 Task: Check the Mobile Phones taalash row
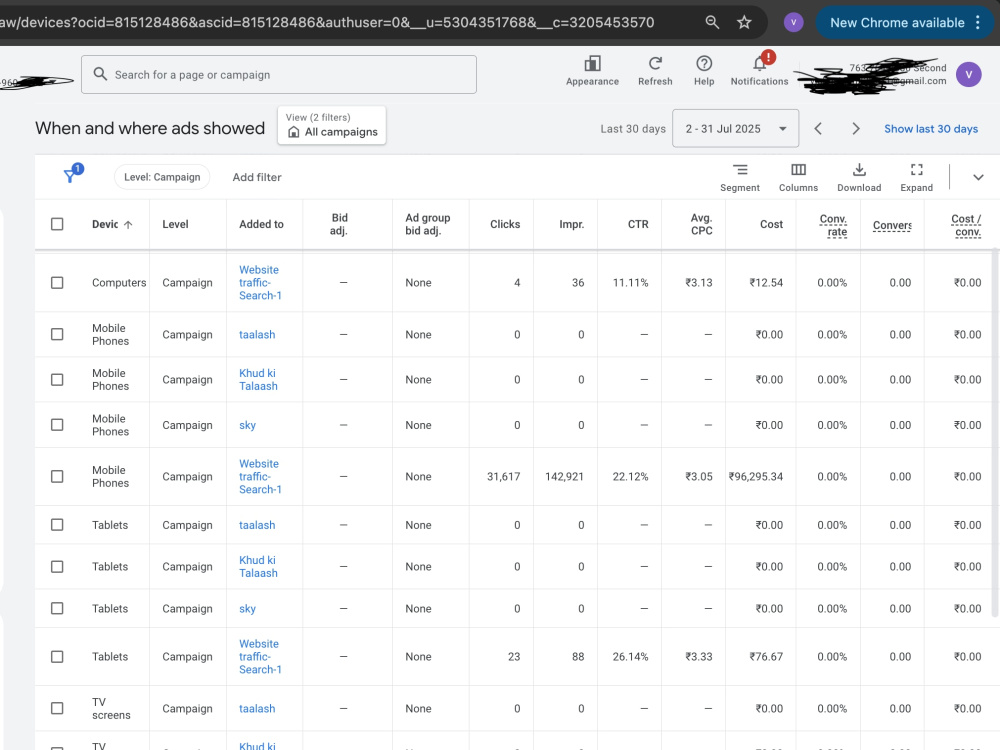pos(57,334)
